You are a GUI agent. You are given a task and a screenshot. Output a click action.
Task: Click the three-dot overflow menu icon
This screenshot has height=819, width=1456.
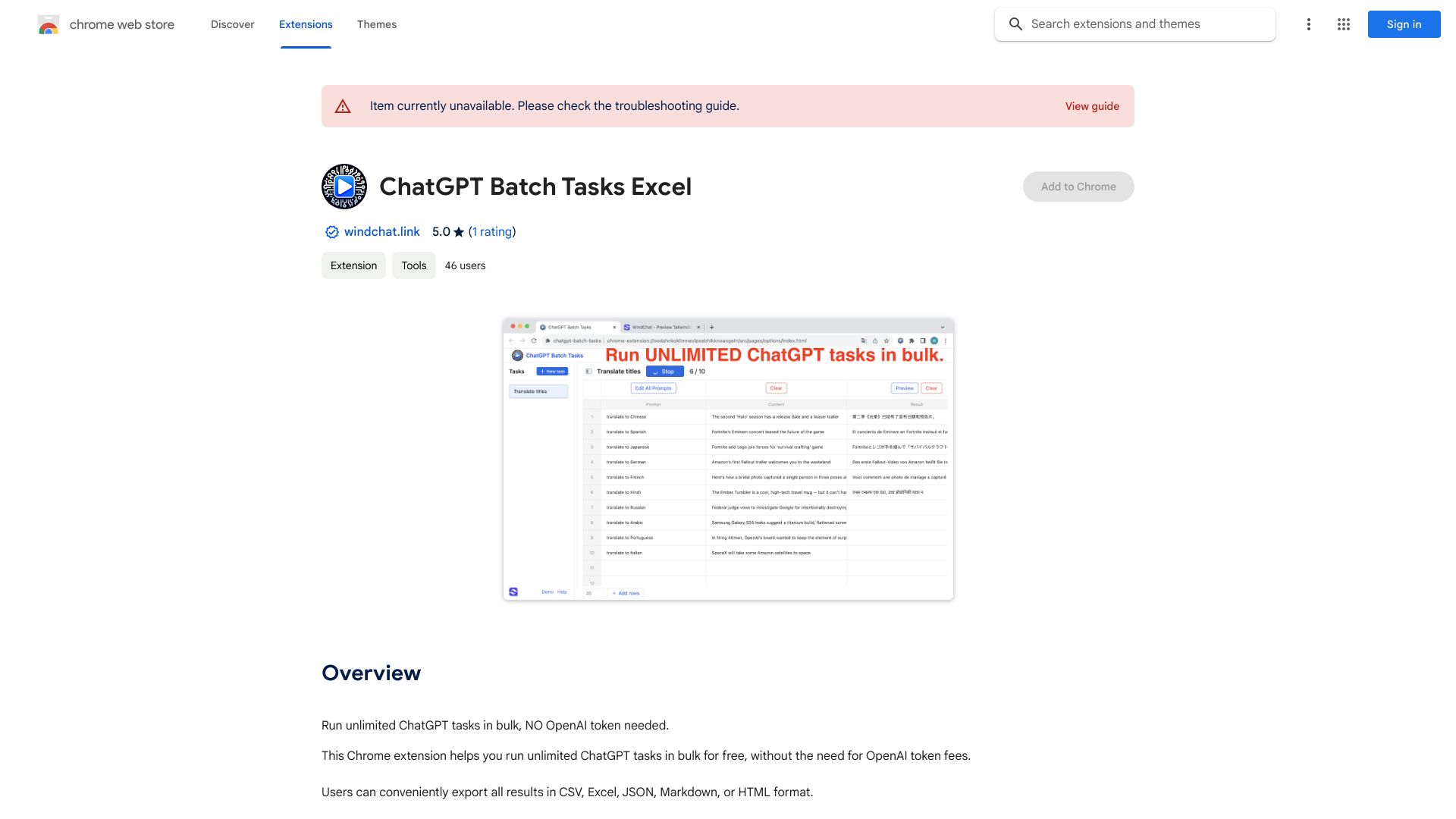pos(1308,24)
